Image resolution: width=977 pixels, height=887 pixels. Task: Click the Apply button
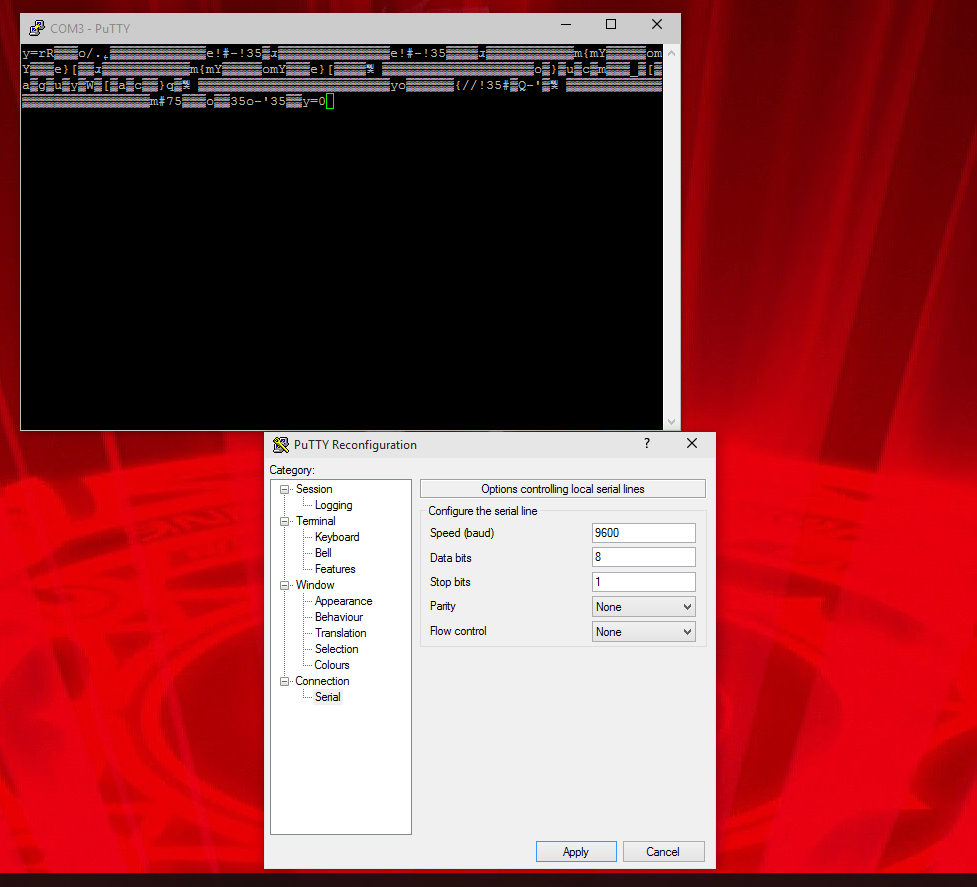click(576, 851)
